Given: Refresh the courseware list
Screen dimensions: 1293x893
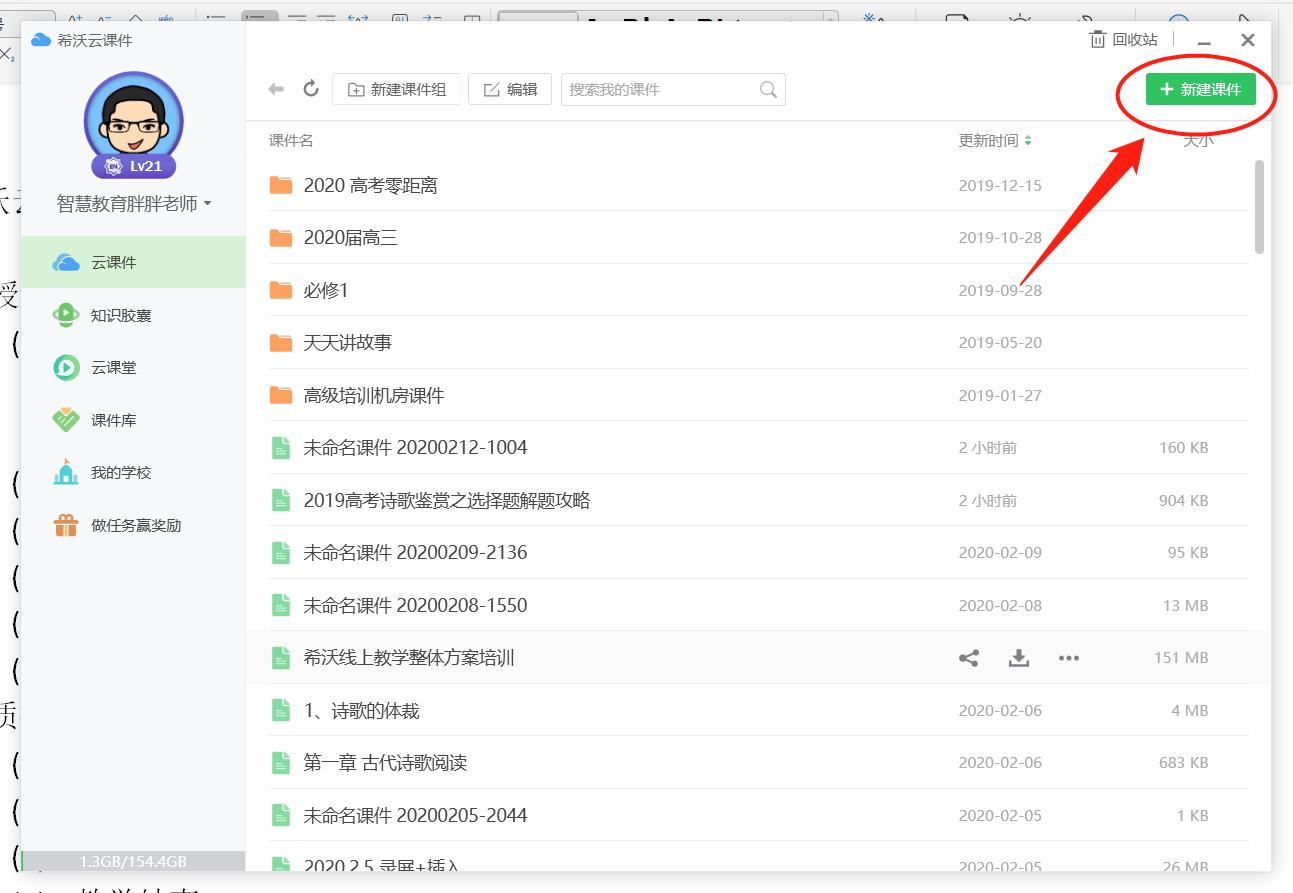Looking at the screenshot, I should point(310,88).
